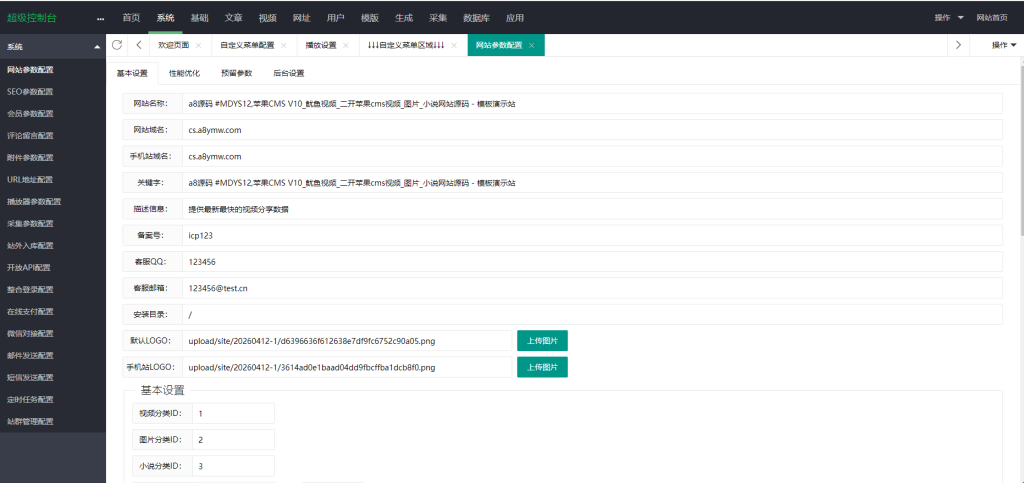This screenshot has height=483, width=1024.
Task: Close the 网站参数配置 tab
Action: (531, 46)
